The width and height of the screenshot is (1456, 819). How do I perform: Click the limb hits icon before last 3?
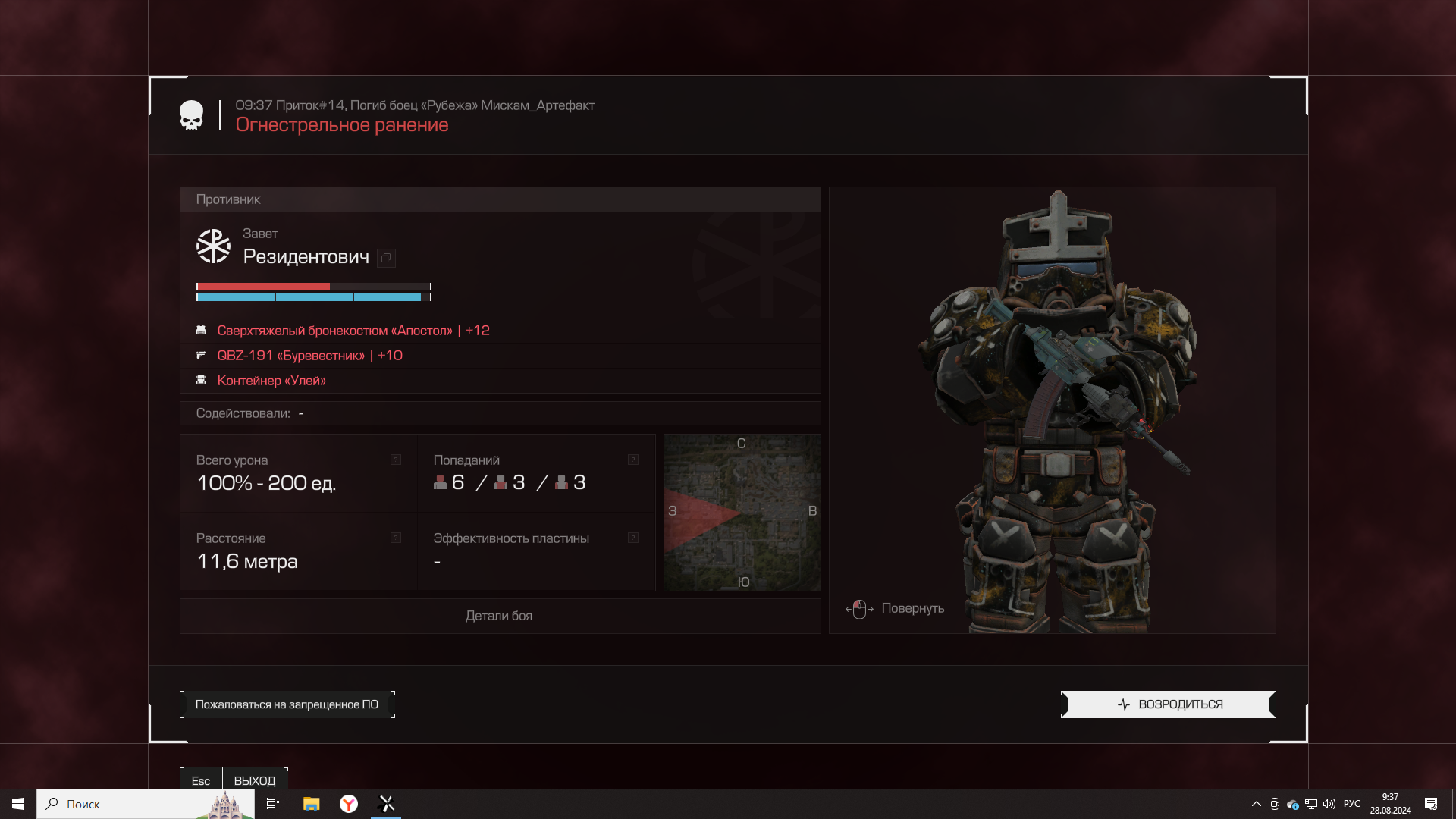[561, 482]
